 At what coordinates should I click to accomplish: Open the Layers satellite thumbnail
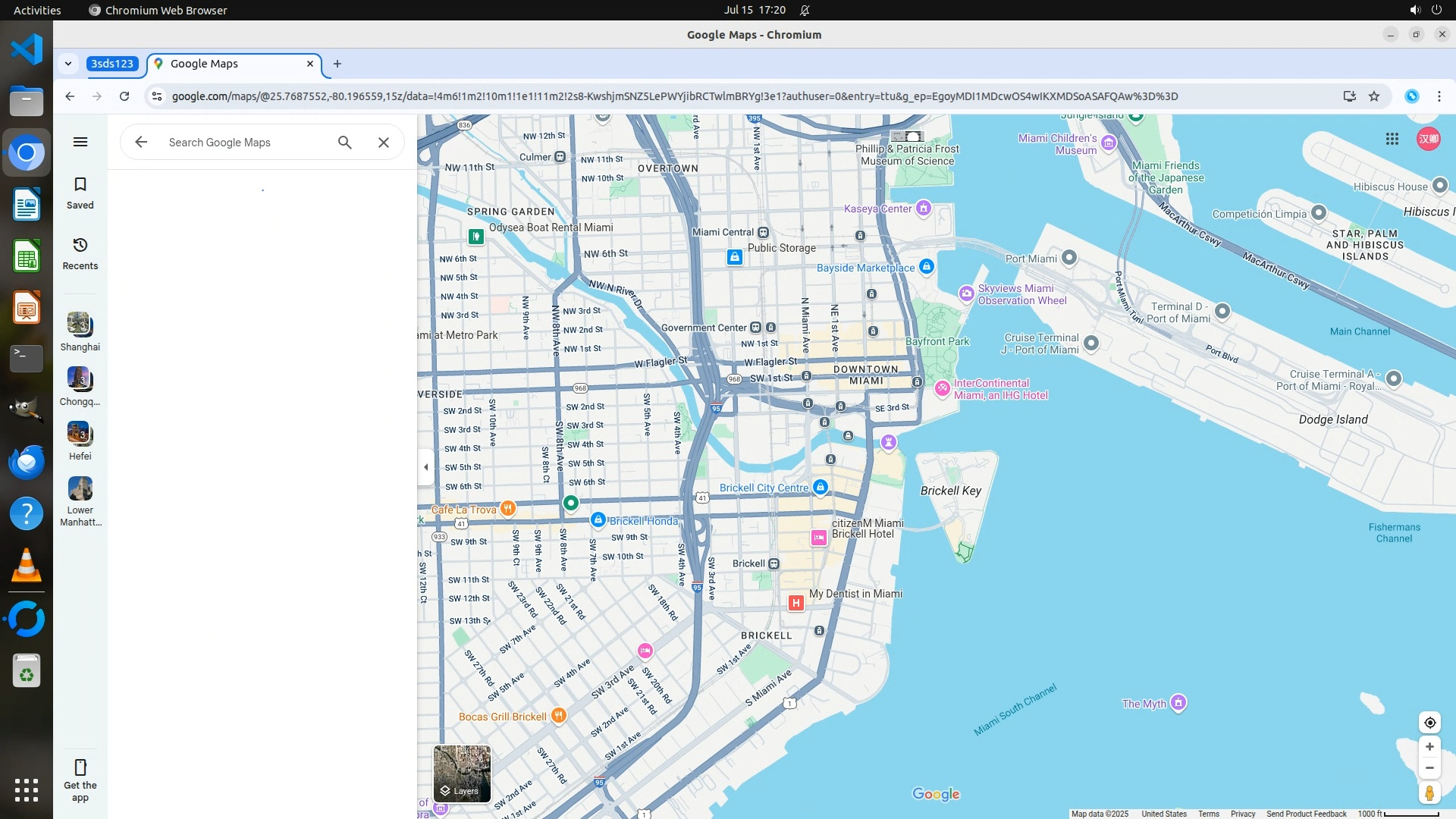click(x=462, y=773)
